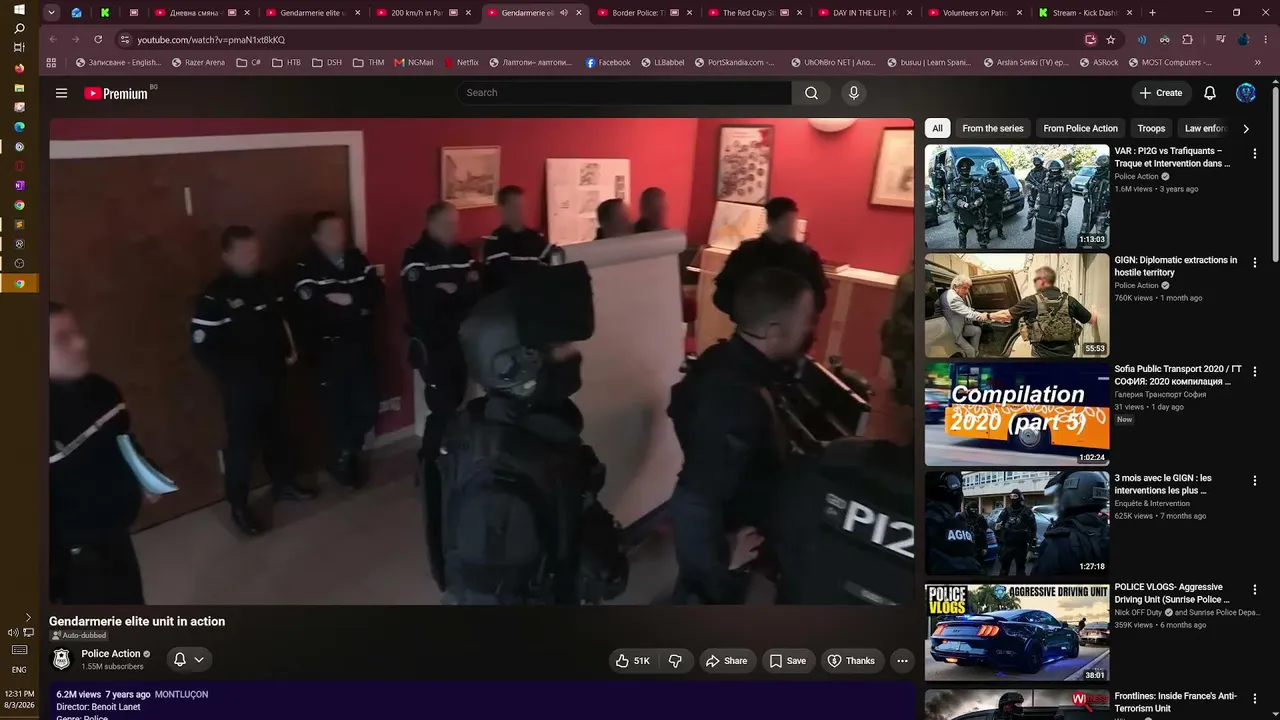This screenshot has height=720, width=1280.
Task: Click the address bar URL
Action: (211, 40)
